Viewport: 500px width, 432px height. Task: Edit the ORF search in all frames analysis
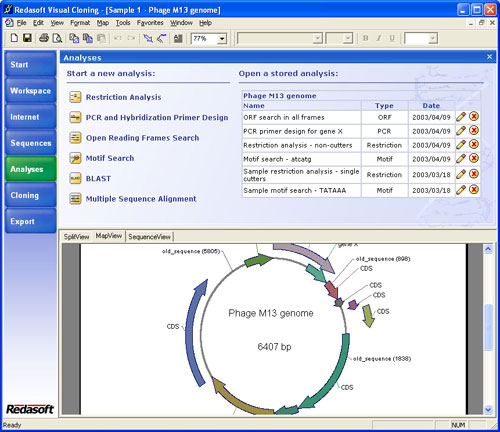pyautogui.click(x=461, y=117)
